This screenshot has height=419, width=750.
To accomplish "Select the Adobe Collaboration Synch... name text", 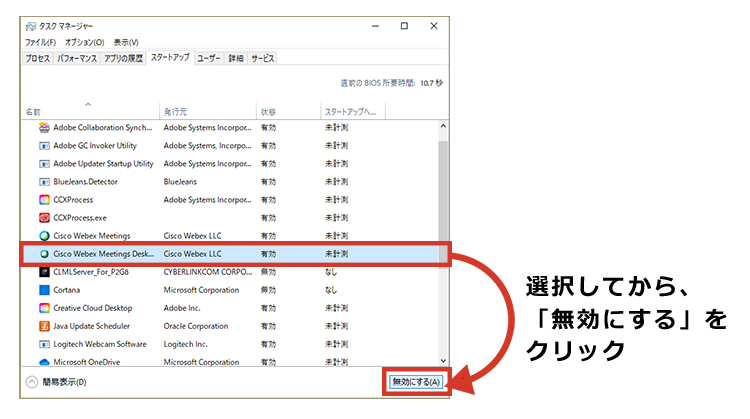I will 103,128.
